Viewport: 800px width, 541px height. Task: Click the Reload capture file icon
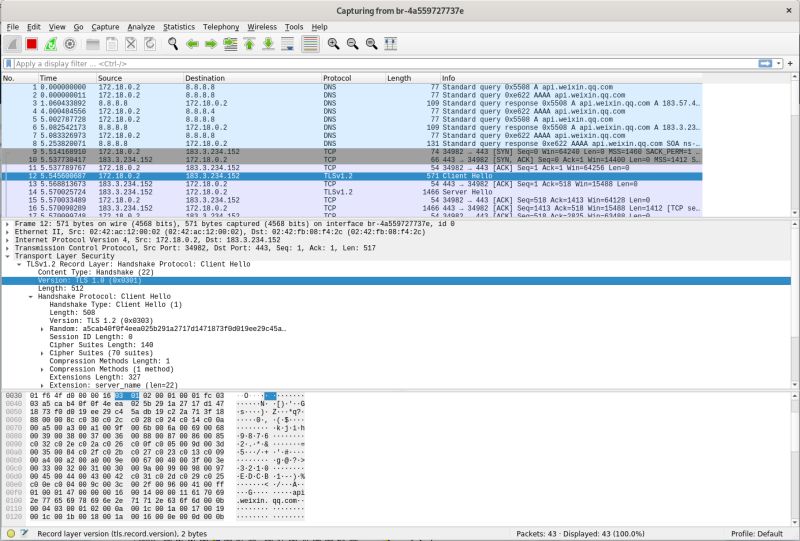click(150, 44)
